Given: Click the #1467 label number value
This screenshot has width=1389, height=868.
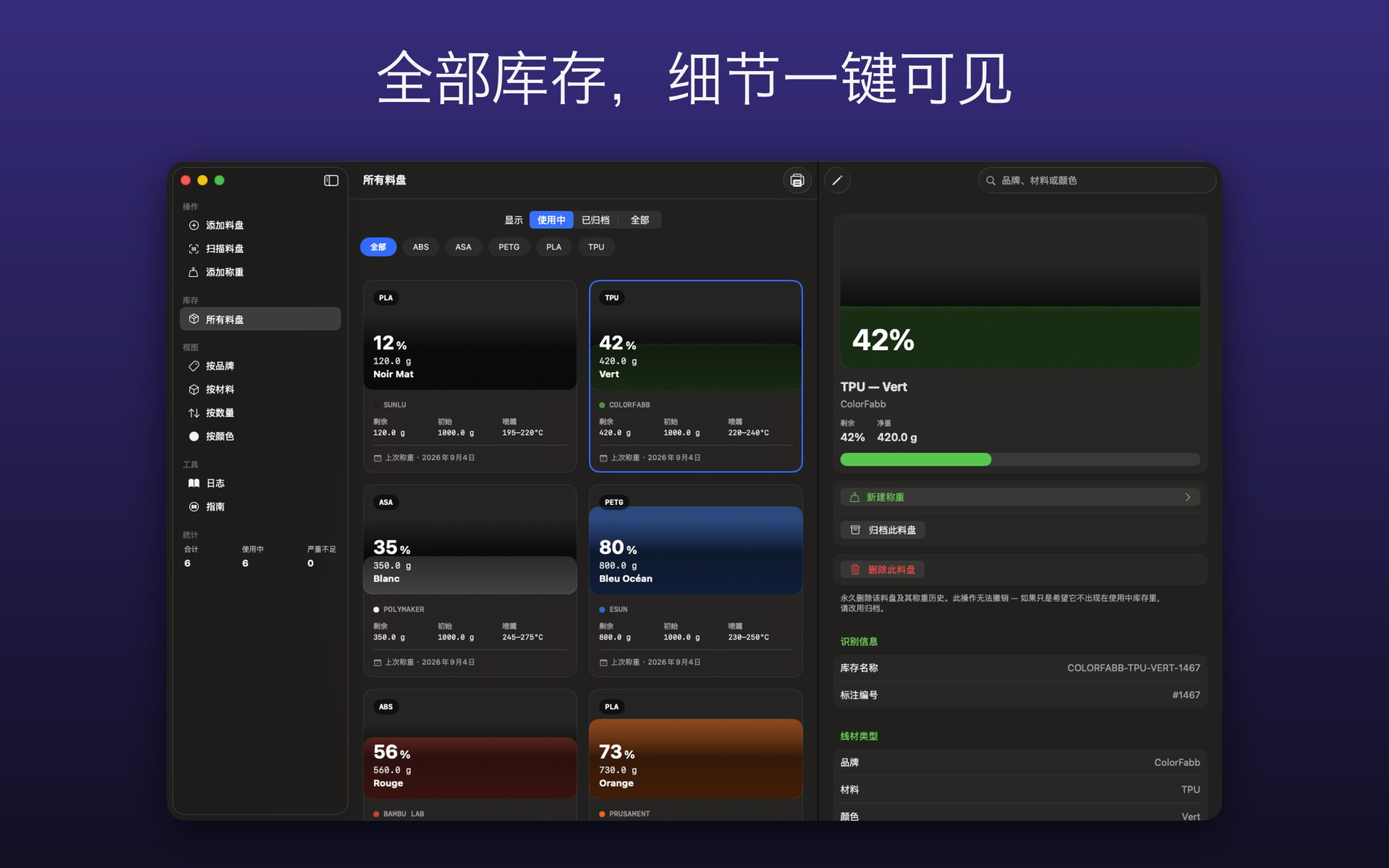Looking at the screenshot, I should pos(1186,695).
